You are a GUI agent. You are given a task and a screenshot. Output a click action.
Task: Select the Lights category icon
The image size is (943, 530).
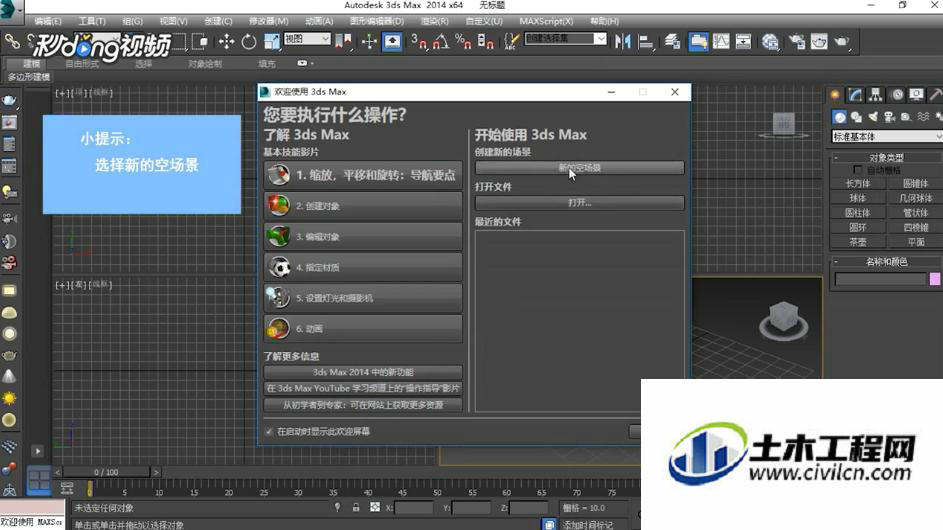pyautogui.click(x=873, y=117)
